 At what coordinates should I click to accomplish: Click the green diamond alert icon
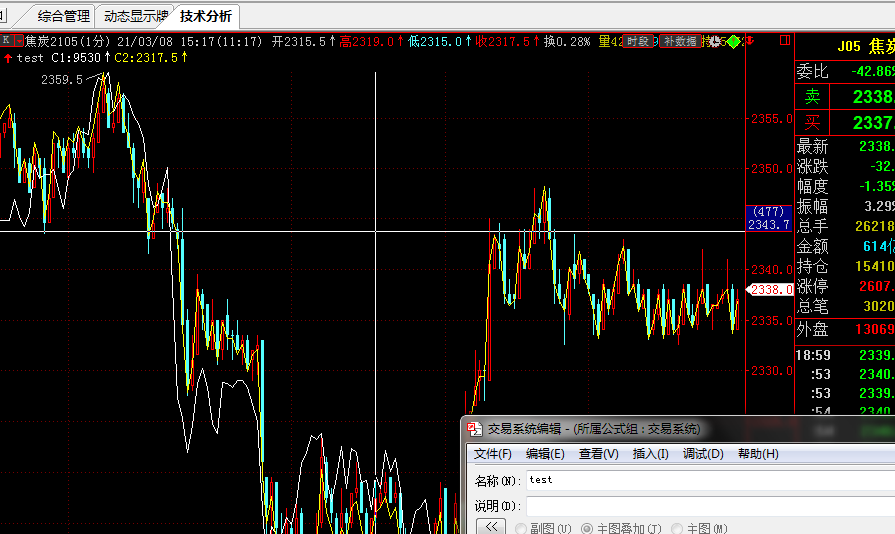click(x=733, y=42)
